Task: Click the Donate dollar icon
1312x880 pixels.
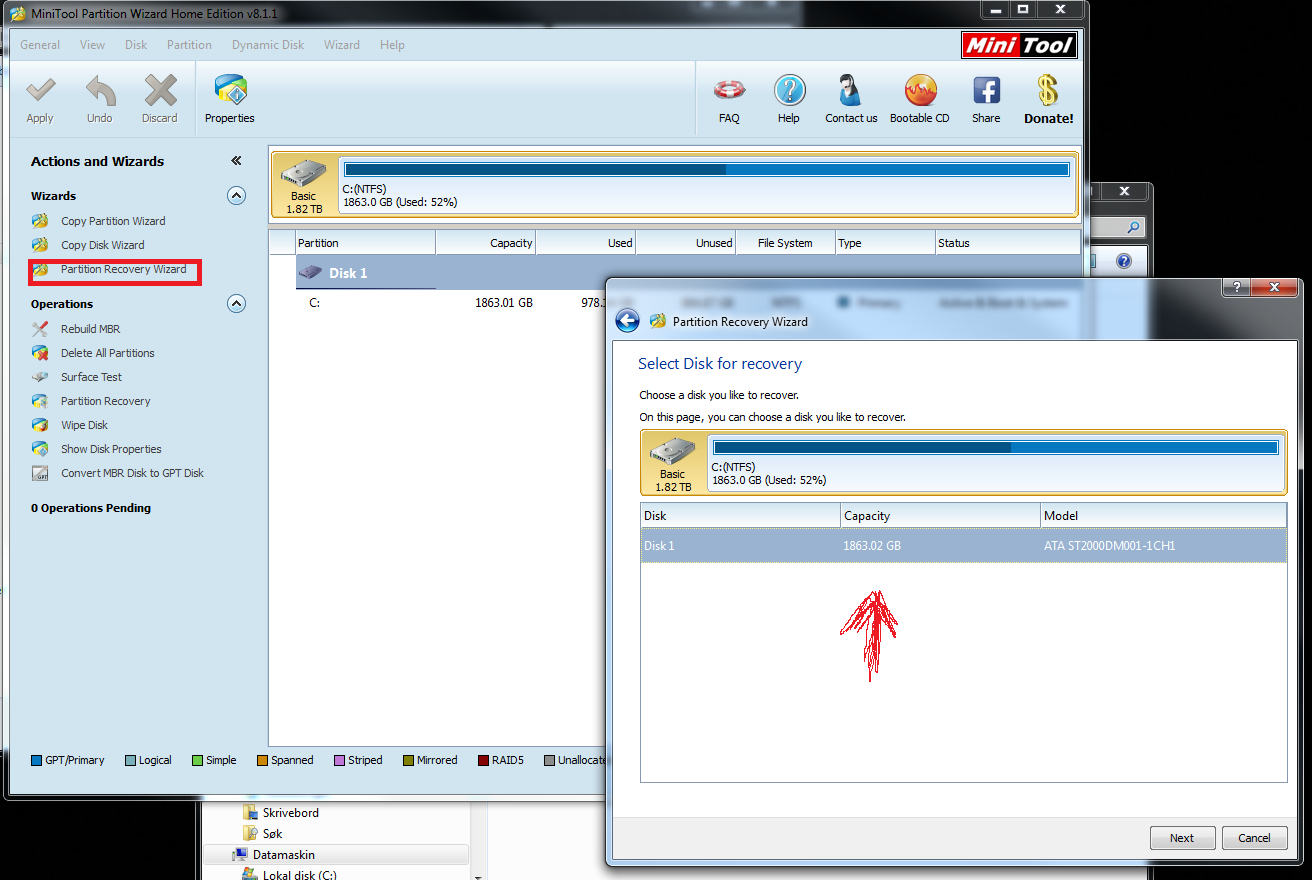Action: (x=1048, y=91)
